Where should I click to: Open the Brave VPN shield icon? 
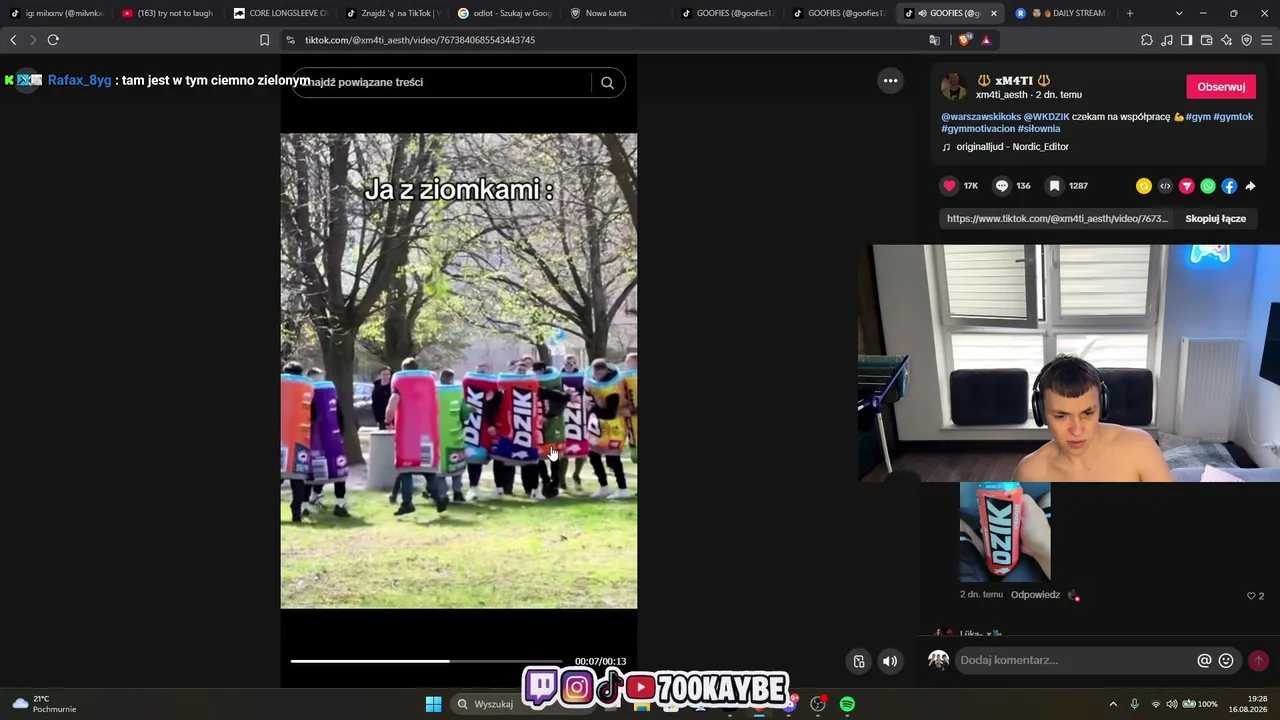point(1247,40)
